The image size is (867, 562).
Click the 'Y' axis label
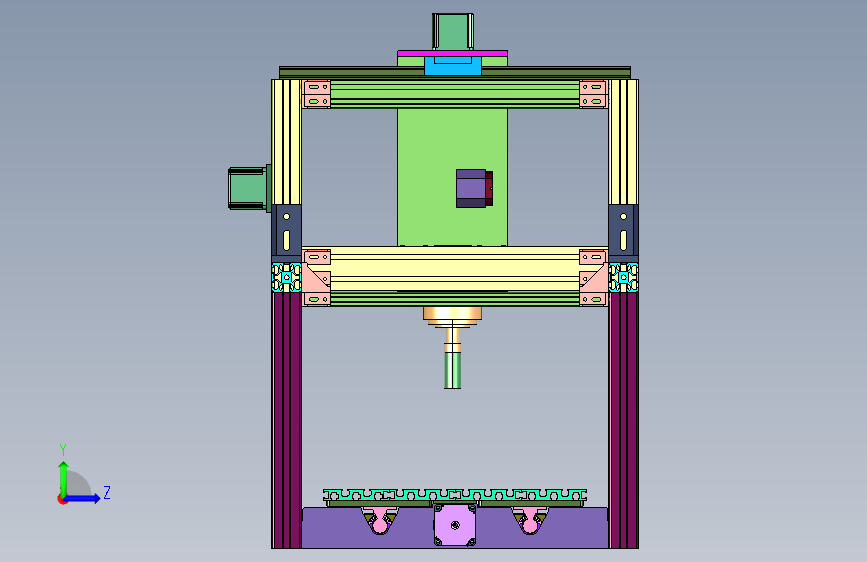tap(63, 450)
